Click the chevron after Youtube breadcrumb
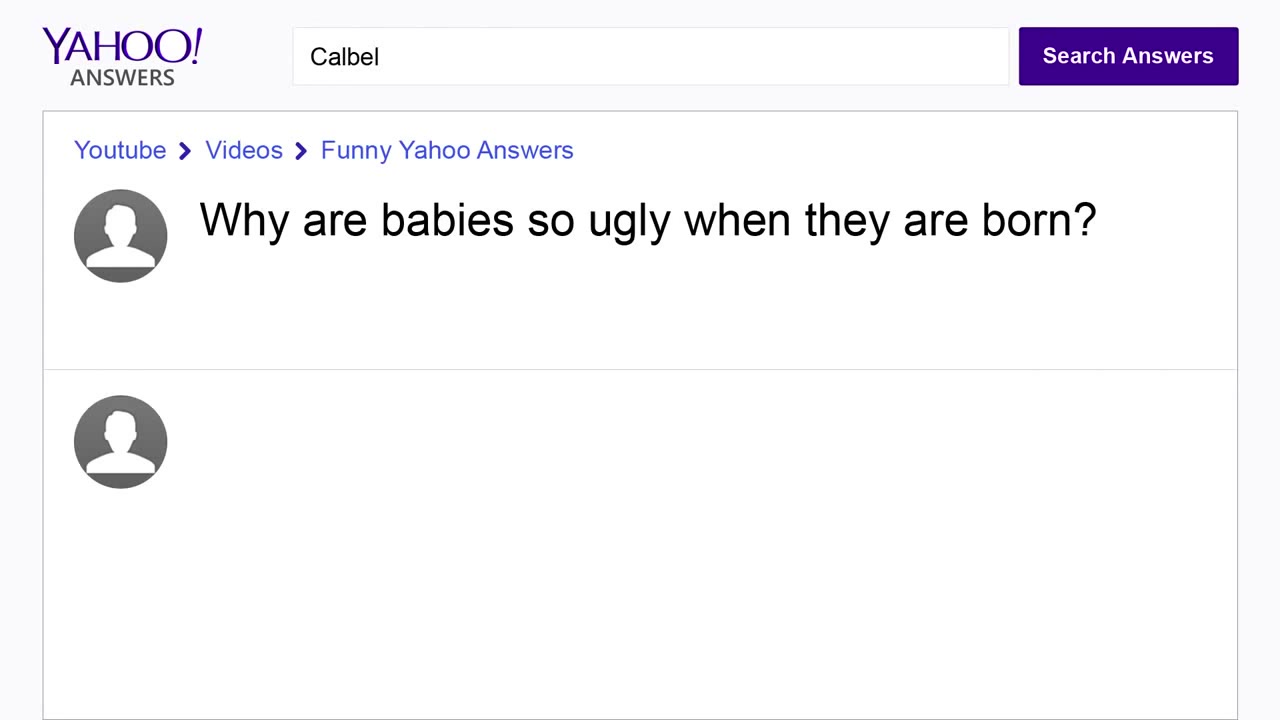The width and height of the screenshot is (1280, 720). point(184,150)
